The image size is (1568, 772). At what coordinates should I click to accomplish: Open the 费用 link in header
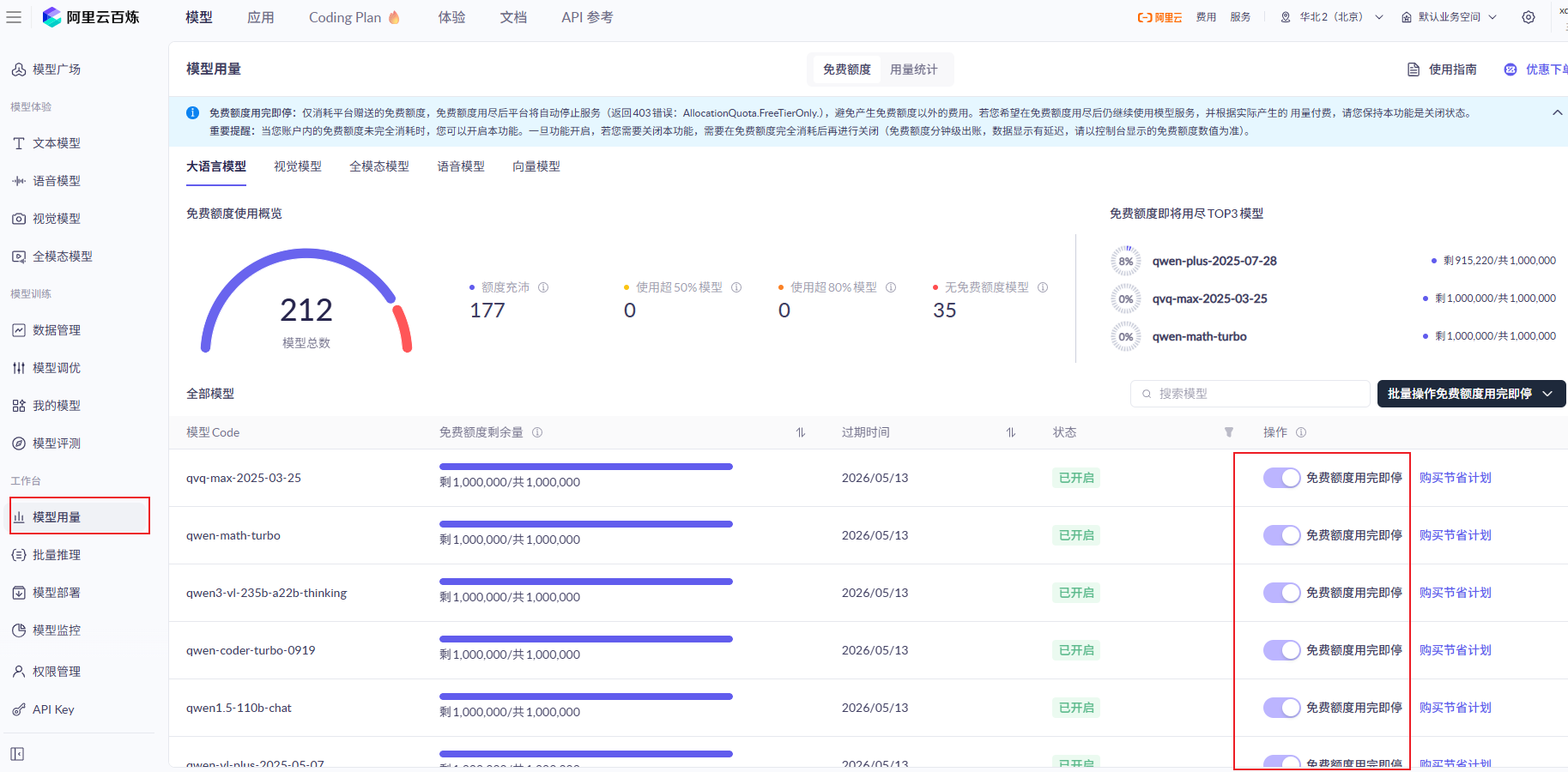pos(1206,17)
